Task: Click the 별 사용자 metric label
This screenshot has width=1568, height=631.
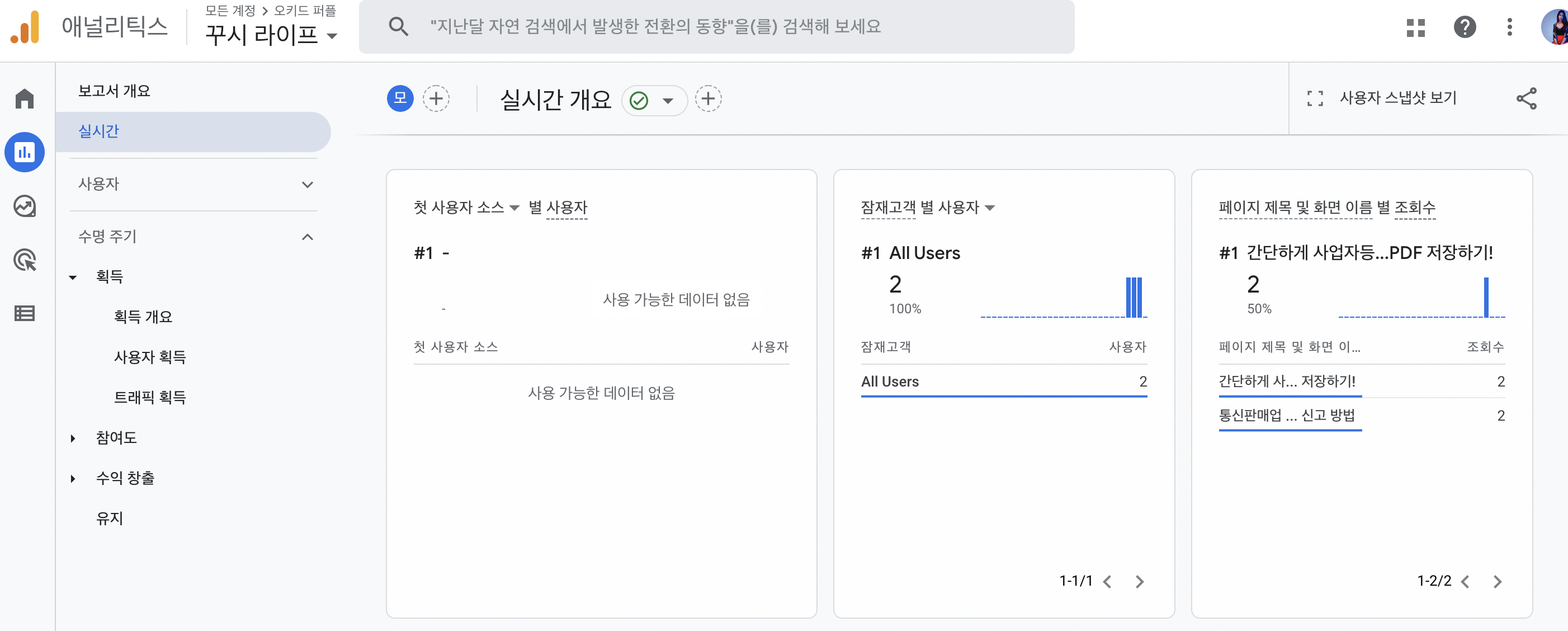Action: pyautogui.click(x=558, y=208)
